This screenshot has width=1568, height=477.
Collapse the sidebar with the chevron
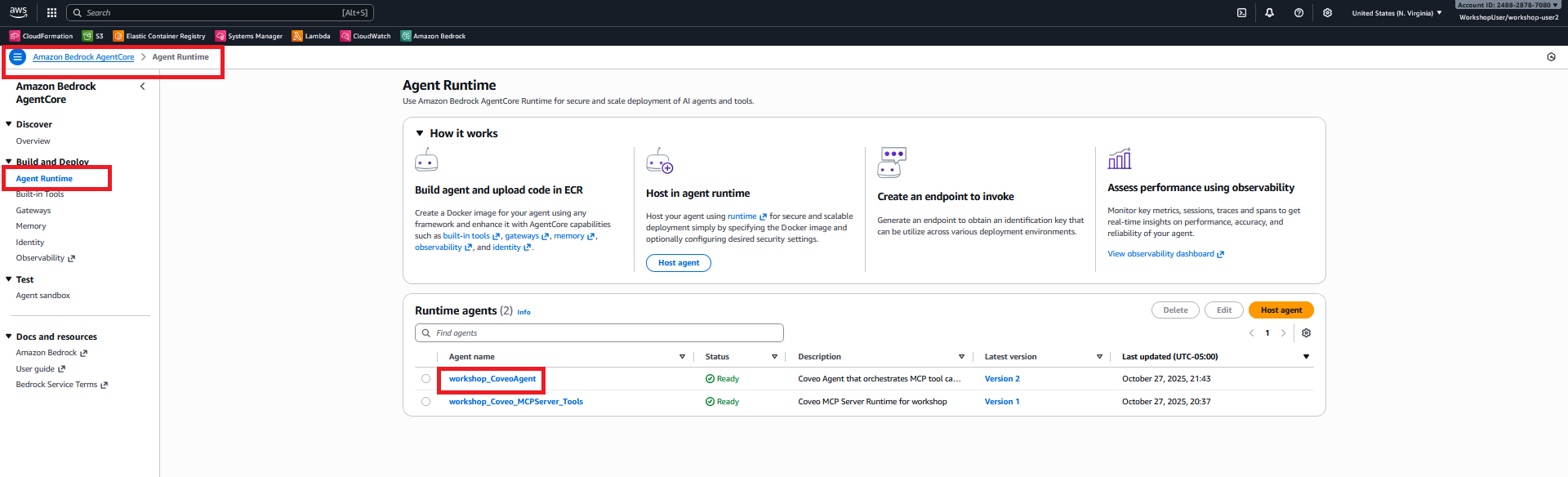[x=143, y=87]
